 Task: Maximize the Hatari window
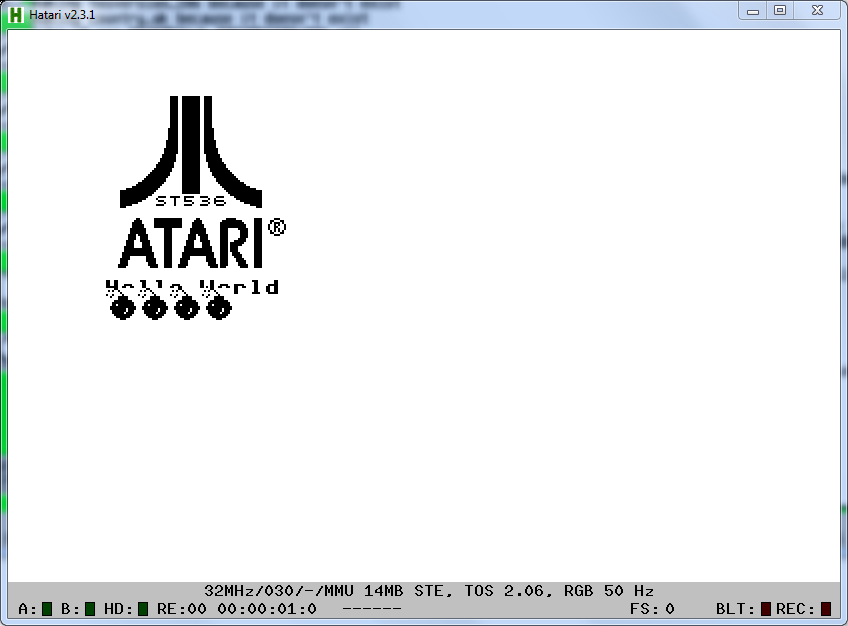[780, 11]
